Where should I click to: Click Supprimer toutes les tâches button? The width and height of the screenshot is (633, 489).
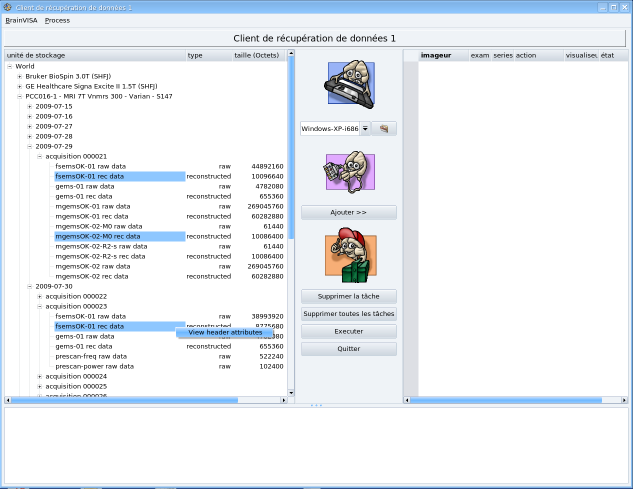(348, 314)
